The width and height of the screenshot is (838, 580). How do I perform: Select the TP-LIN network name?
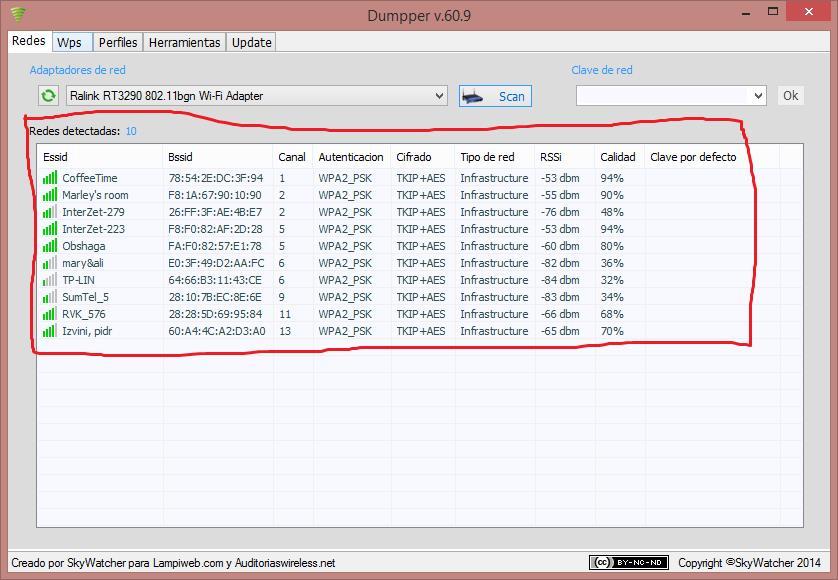point(79,280)
